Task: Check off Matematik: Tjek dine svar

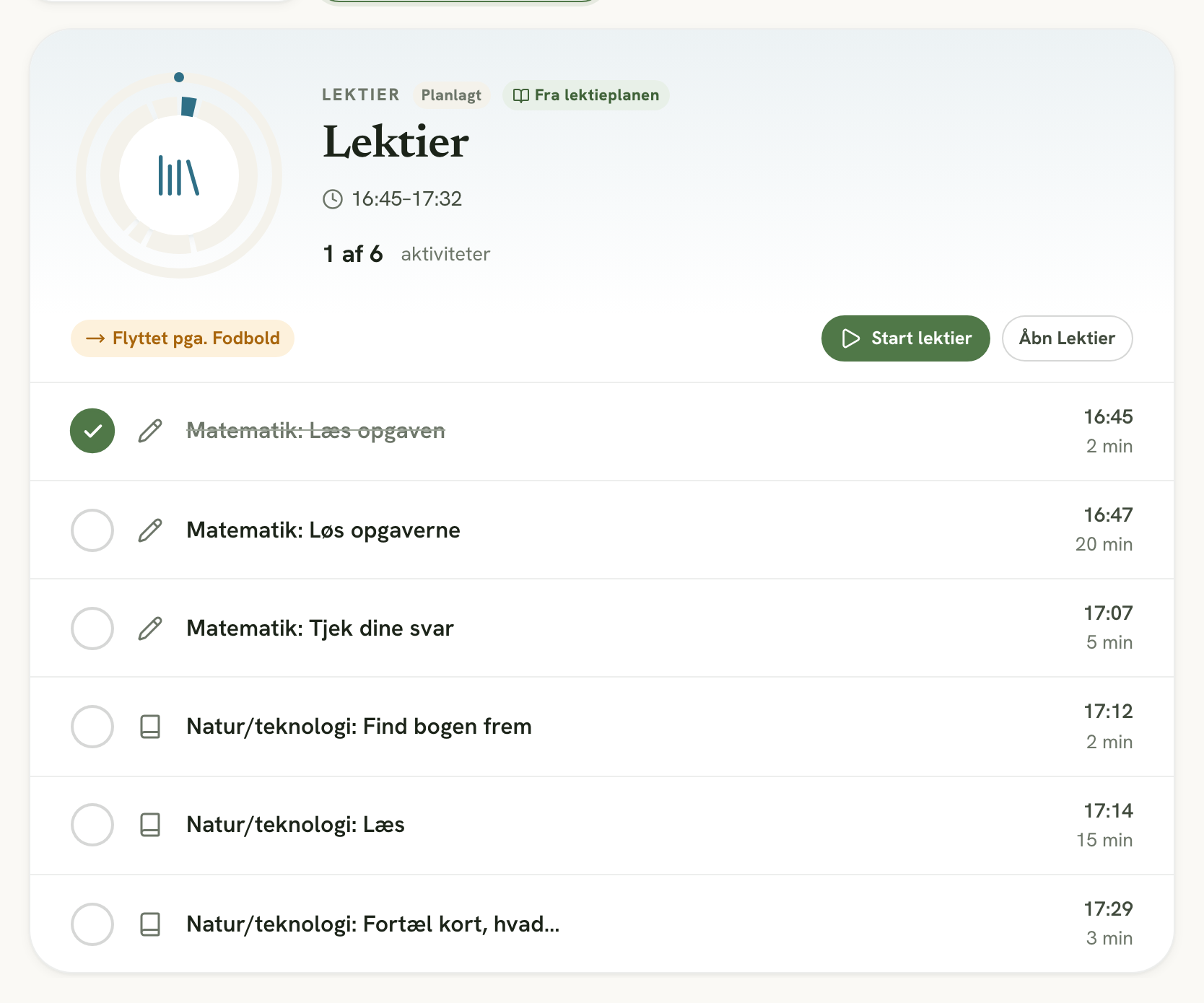Action: click(x=92, y=628)
